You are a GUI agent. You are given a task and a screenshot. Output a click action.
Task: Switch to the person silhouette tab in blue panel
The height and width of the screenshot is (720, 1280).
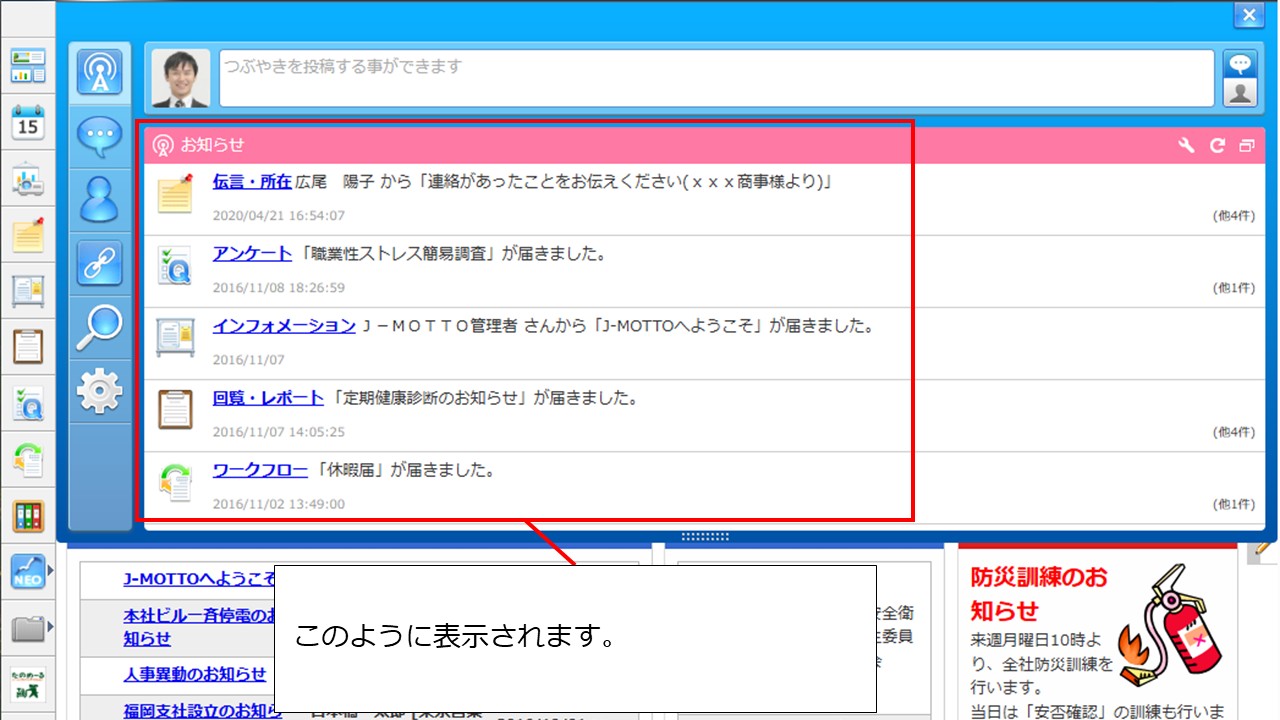click(100, 200)
